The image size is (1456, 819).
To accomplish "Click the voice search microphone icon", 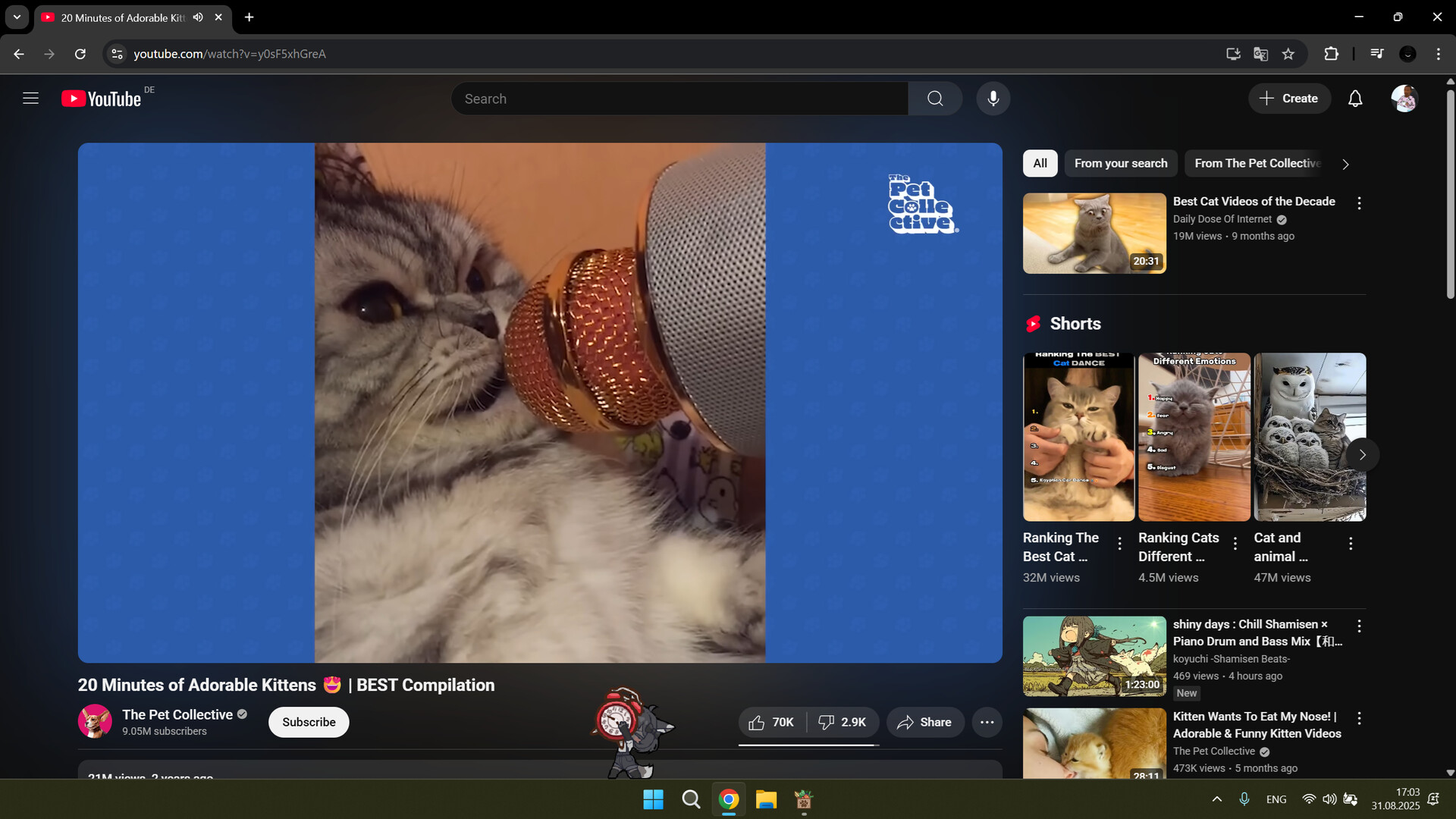I will (993, 99).
